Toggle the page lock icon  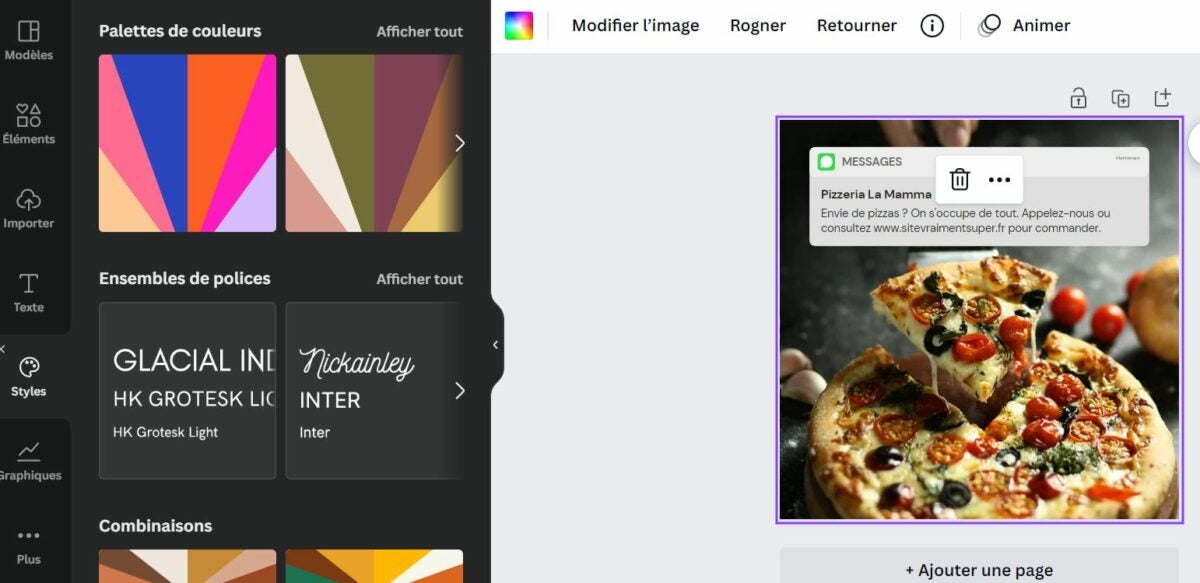click(1078, 98)
